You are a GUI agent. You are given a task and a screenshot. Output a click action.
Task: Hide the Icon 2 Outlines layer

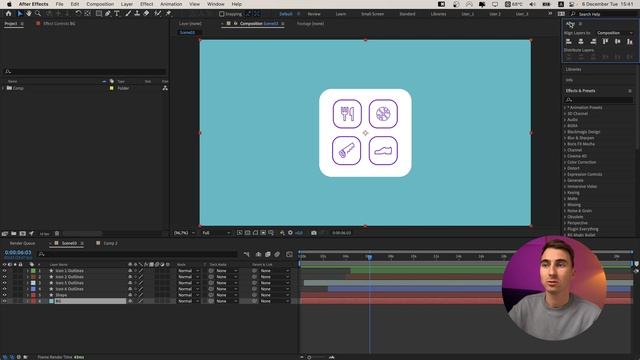(4, 277)
